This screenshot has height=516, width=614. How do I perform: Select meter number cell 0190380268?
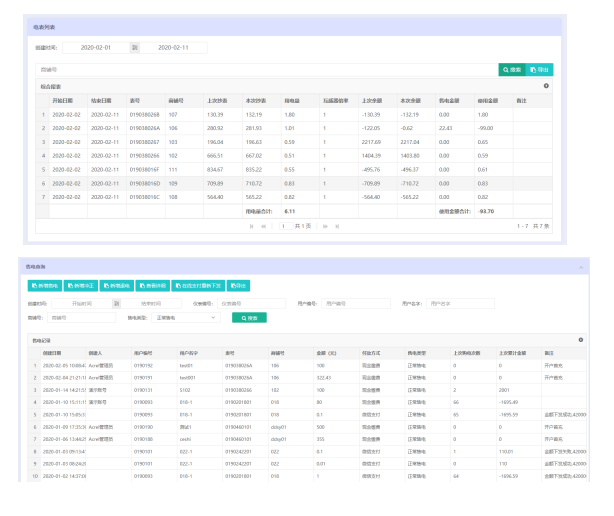[144, 115]
